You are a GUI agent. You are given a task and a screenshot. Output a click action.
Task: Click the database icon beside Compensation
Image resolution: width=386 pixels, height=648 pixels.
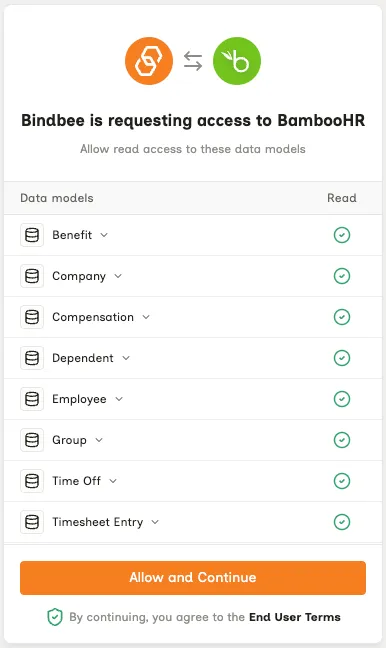(32, 317)
